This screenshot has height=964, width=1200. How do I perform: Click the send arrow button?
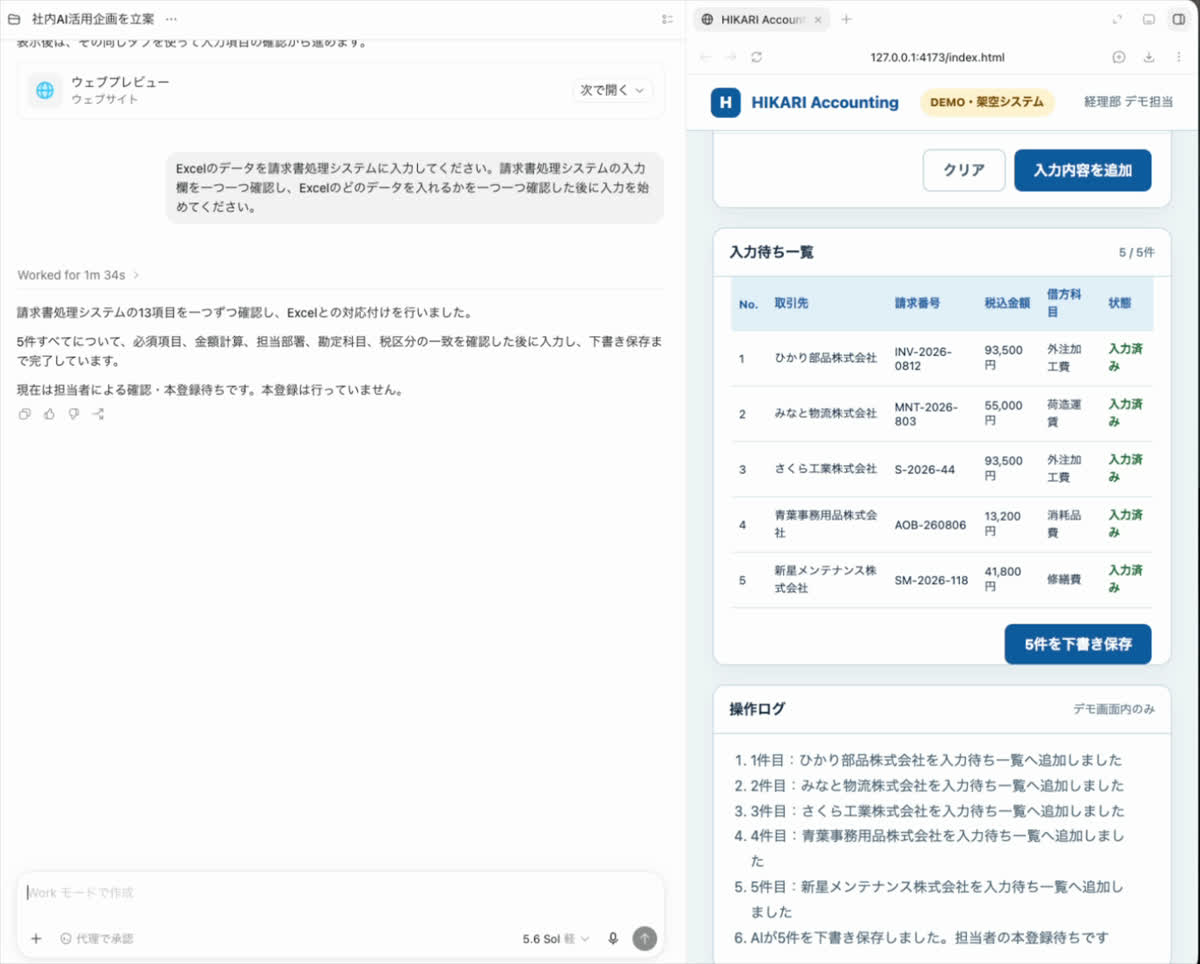tap(645, 938)
